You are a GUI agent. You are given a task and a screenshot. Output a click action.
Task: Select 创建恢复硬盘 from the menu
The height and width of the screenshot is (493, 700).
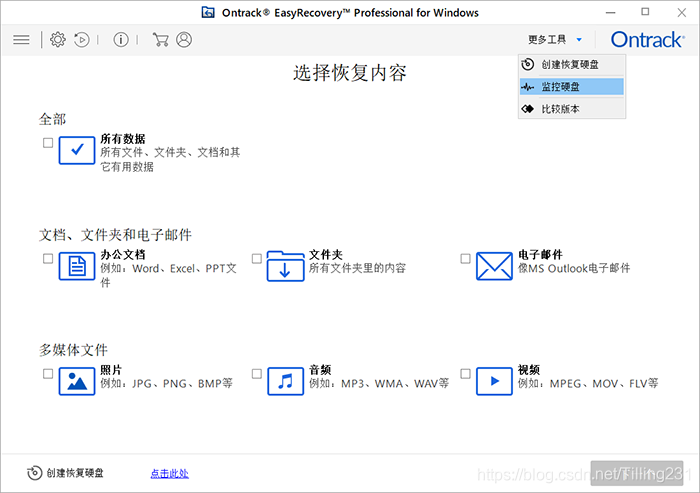[572, 65]
